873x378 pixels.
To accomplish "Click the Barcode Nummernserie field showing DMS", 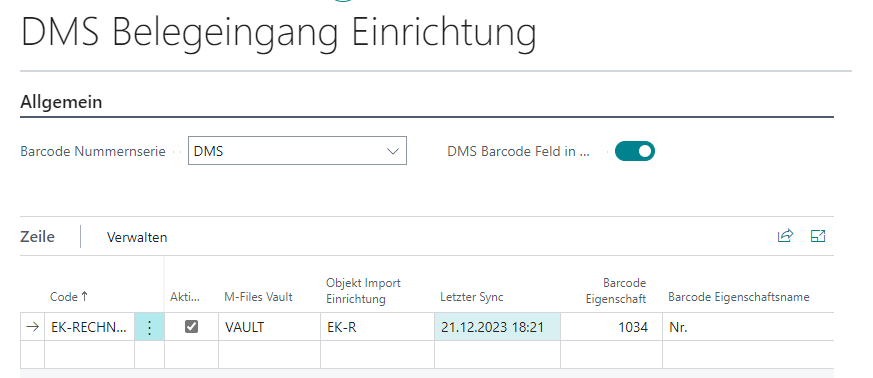I will pos(297,151).
